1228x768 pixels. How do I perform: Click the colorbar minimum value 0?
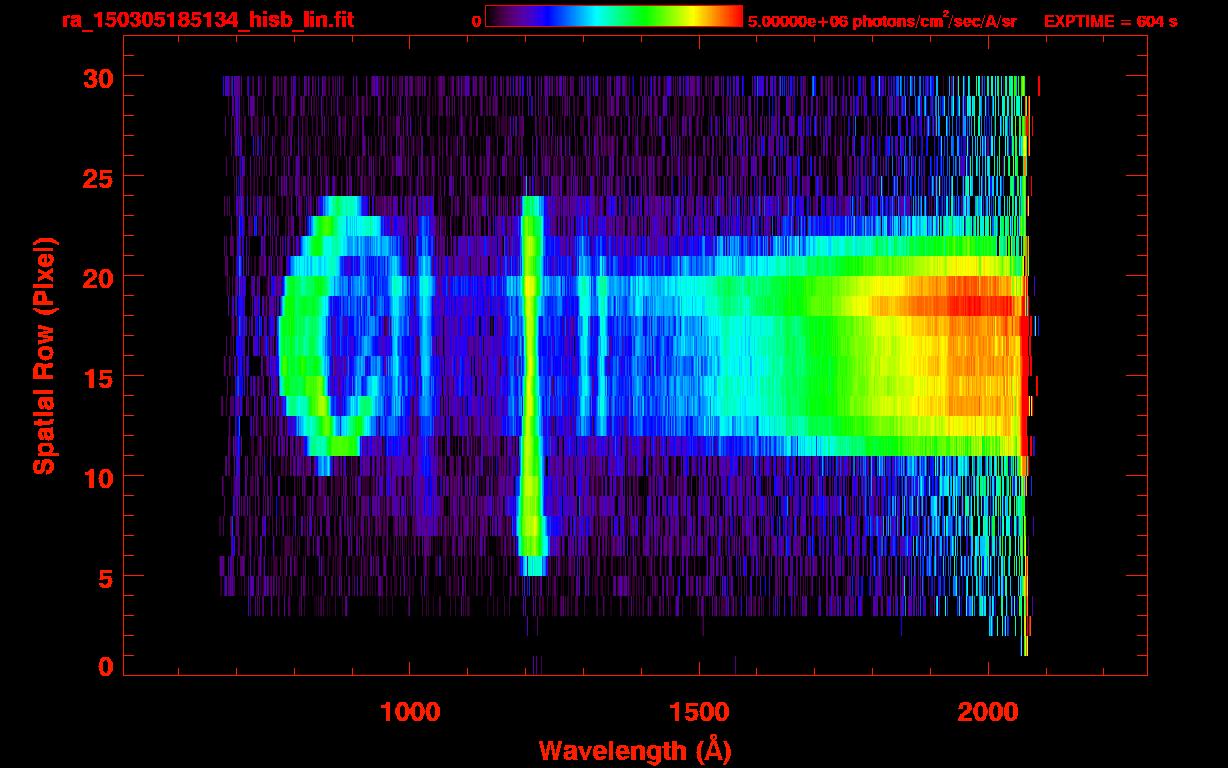coord(477,21)
